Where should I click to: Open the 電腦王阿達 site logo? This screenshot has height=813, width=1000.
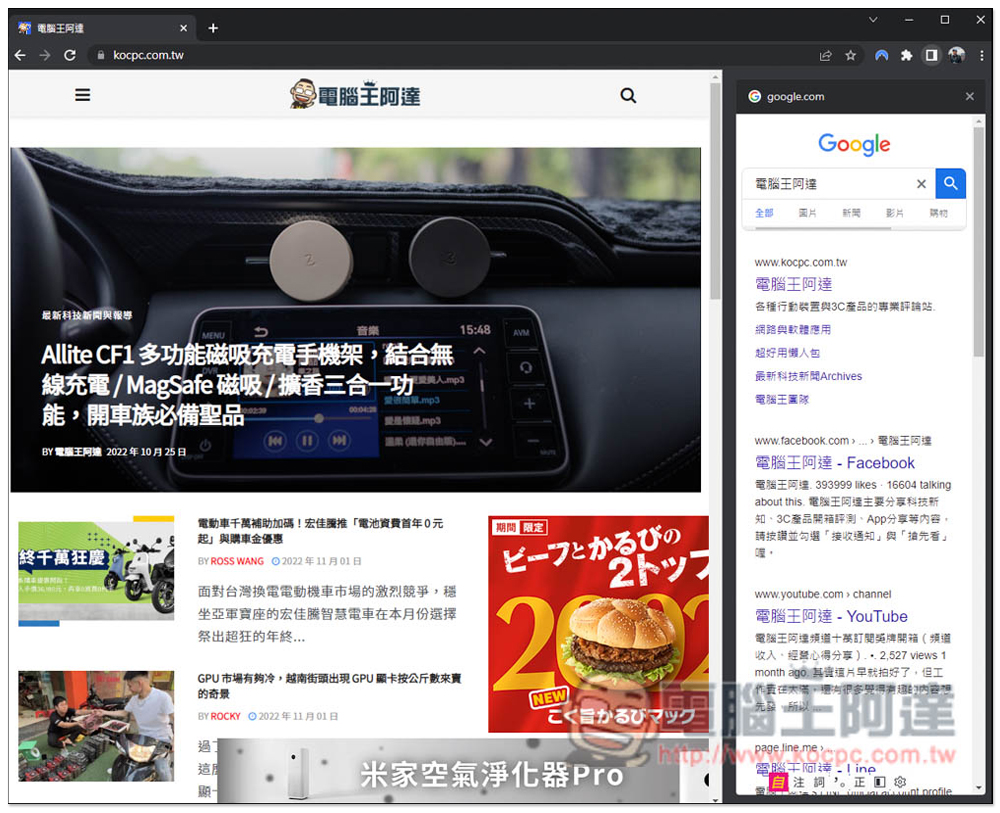click(x=355, y=95)
